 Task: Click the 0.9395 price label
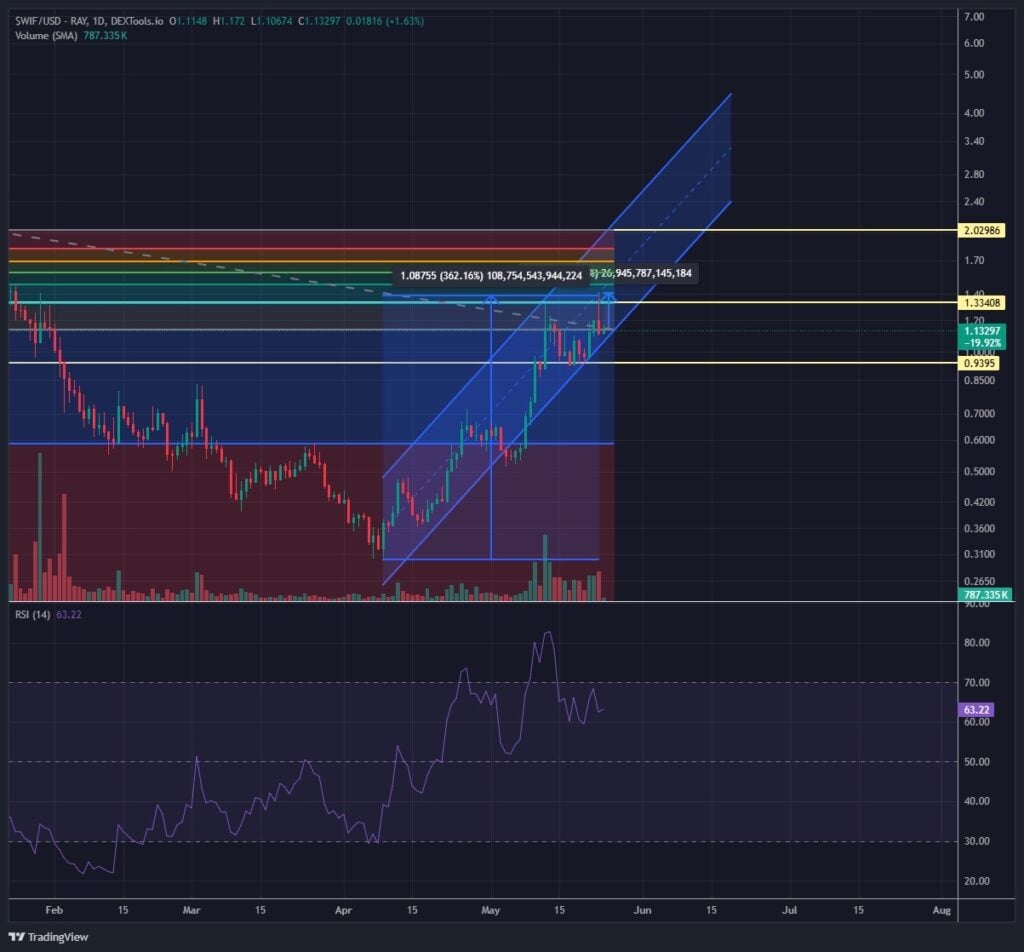click(x=979, y=364)
